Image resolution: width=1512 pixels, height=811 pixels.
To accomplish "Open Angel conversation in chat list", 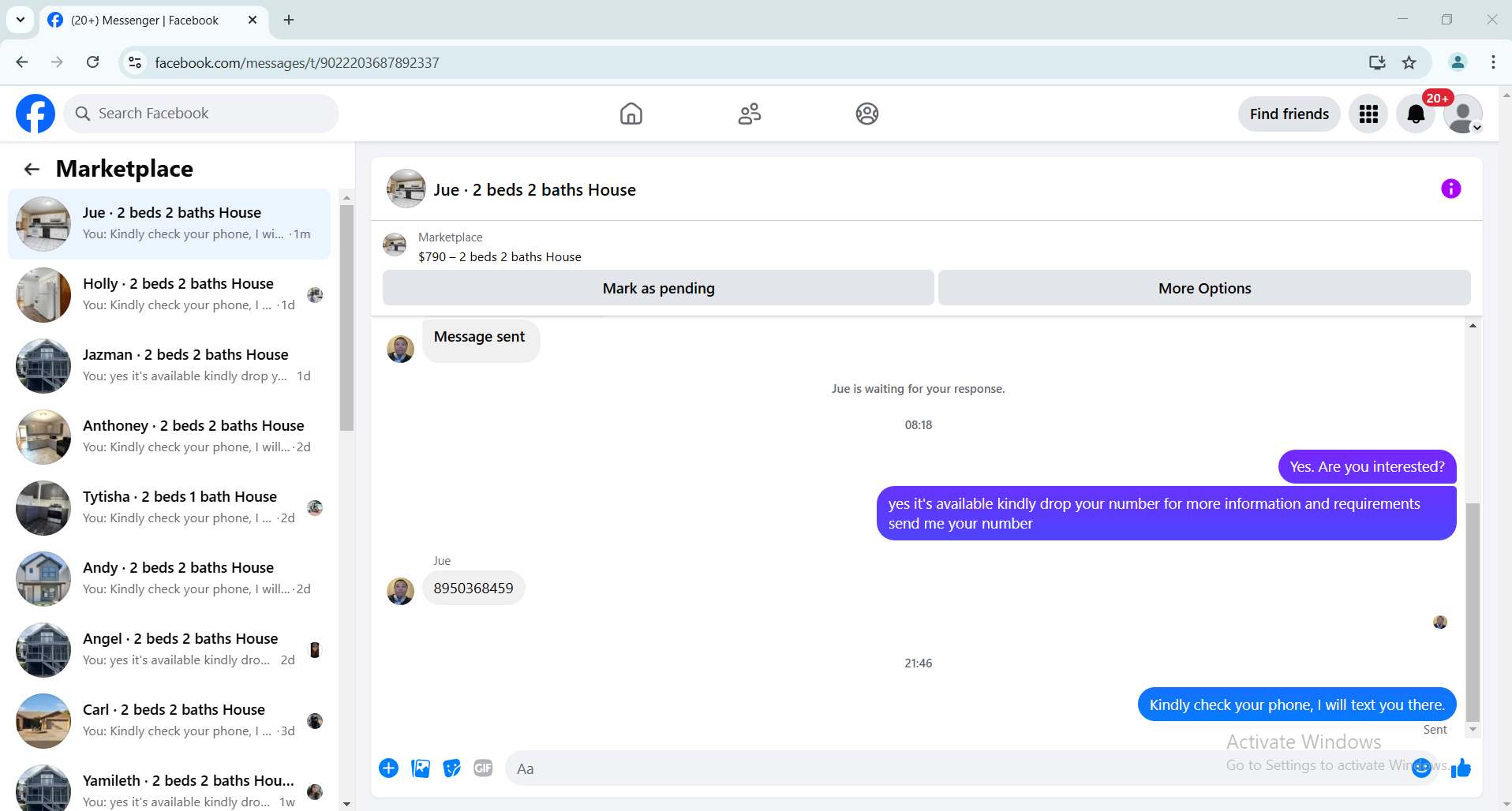I will pos(169,650).
